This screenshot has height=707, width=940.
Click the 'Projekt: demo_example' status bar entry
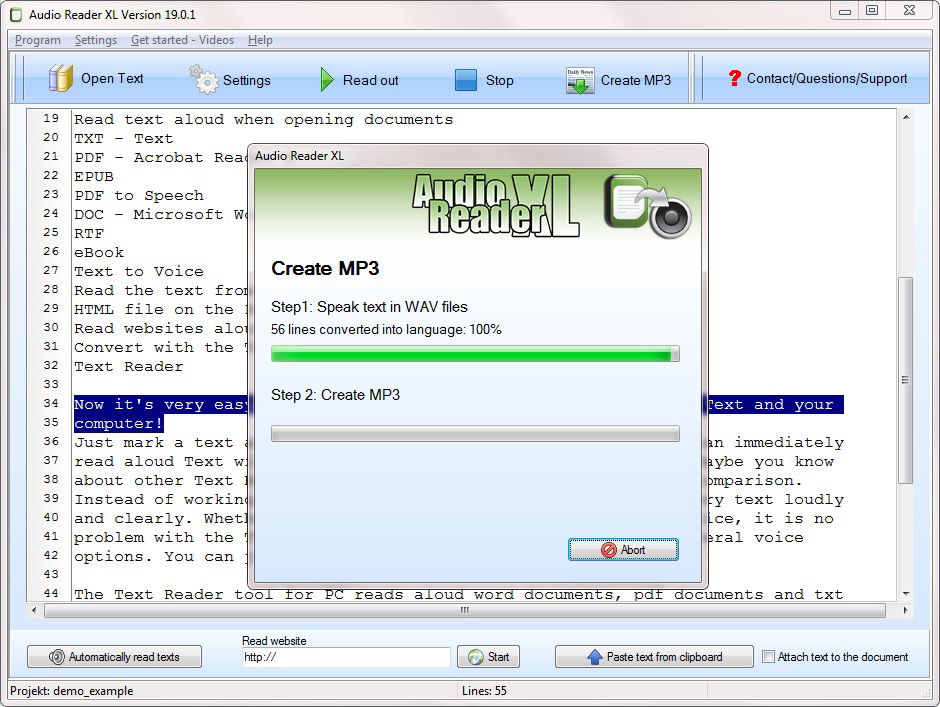[72, 691]
